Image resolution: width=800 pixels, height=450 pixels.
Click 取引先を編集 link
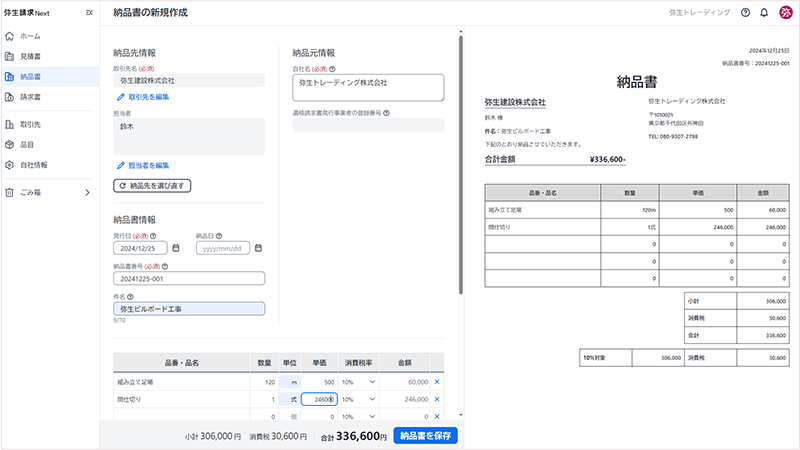143,97
